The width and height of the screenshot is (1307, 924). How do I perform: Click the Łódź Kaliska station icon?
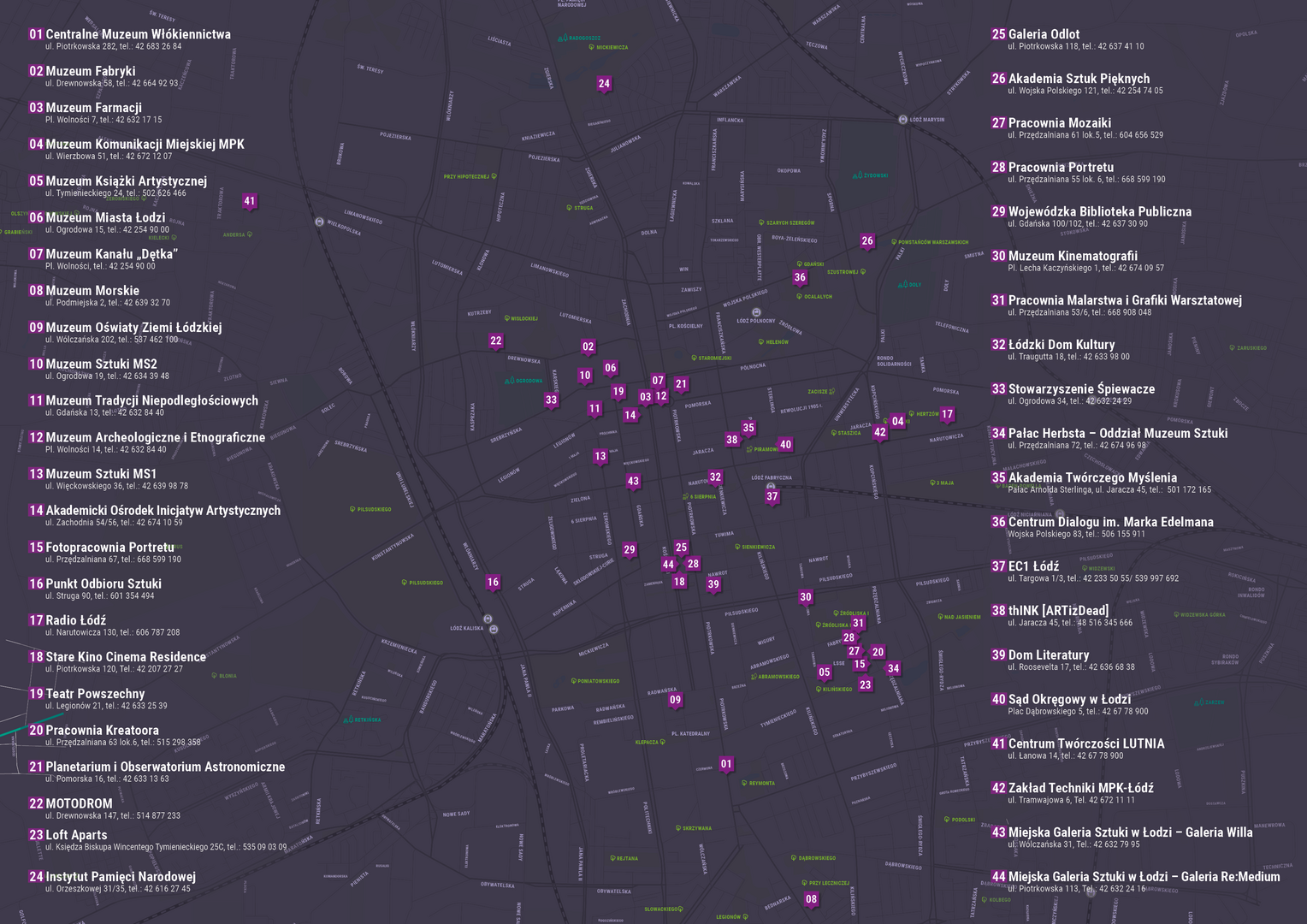coord(493,629)
